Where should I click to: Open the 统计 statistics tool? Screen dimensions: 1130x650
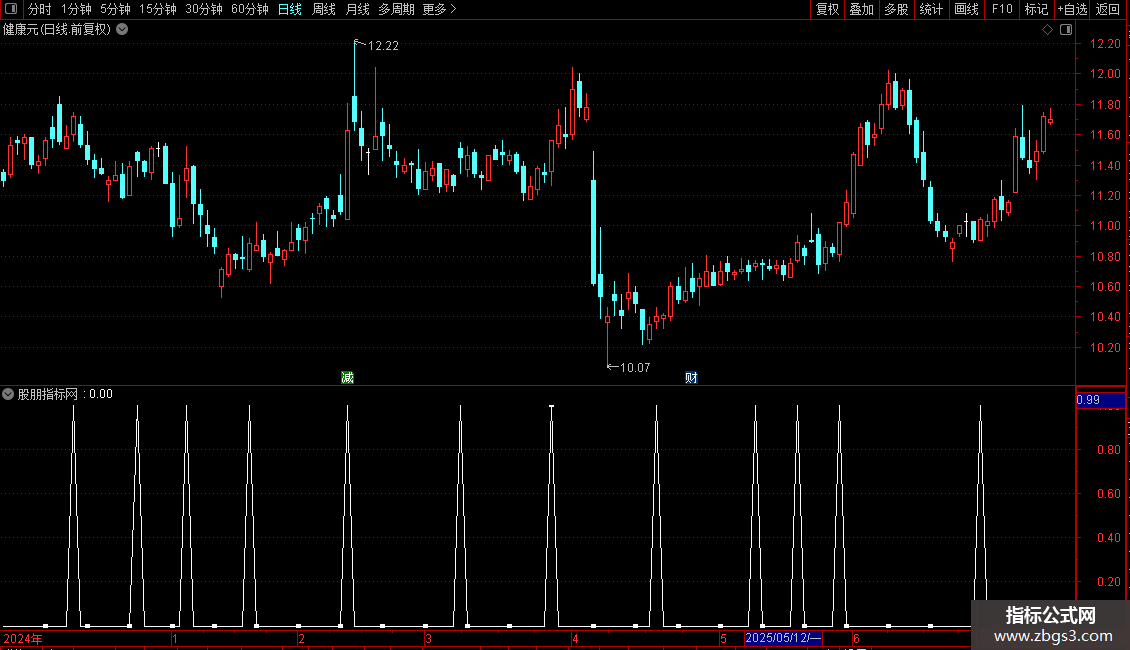click(931, 9)
